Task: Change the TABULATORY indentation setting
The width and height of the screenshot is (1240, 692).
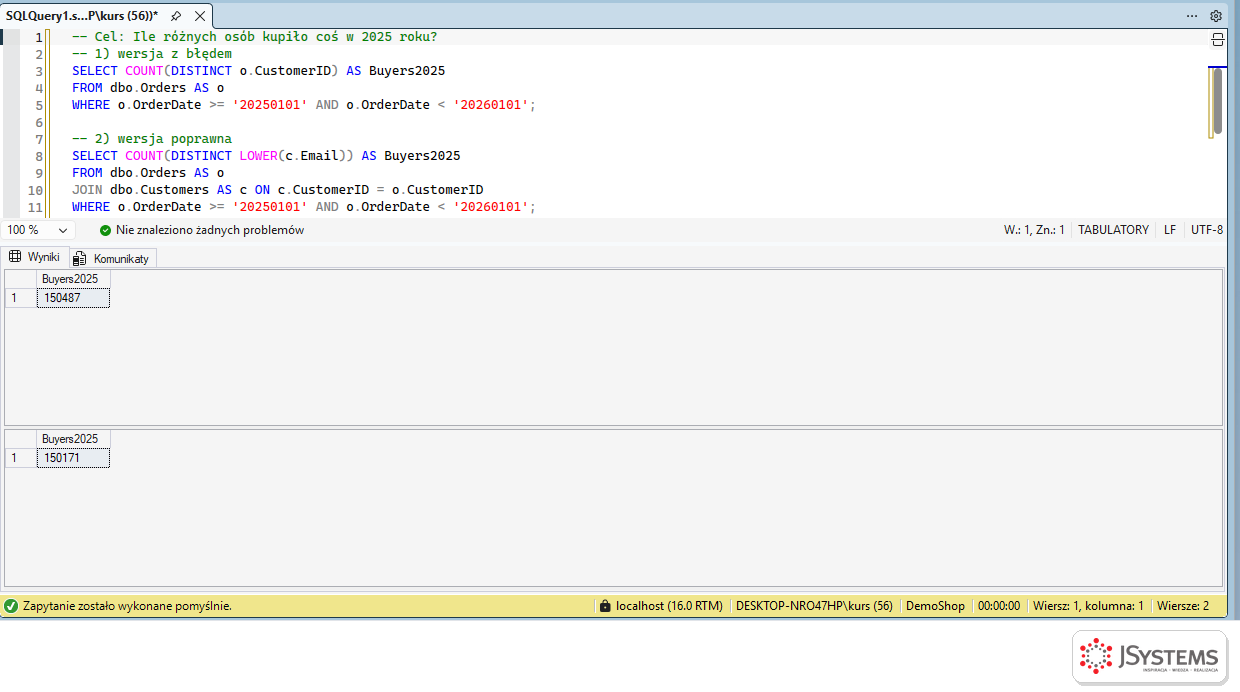Action: click(1113, 230)
